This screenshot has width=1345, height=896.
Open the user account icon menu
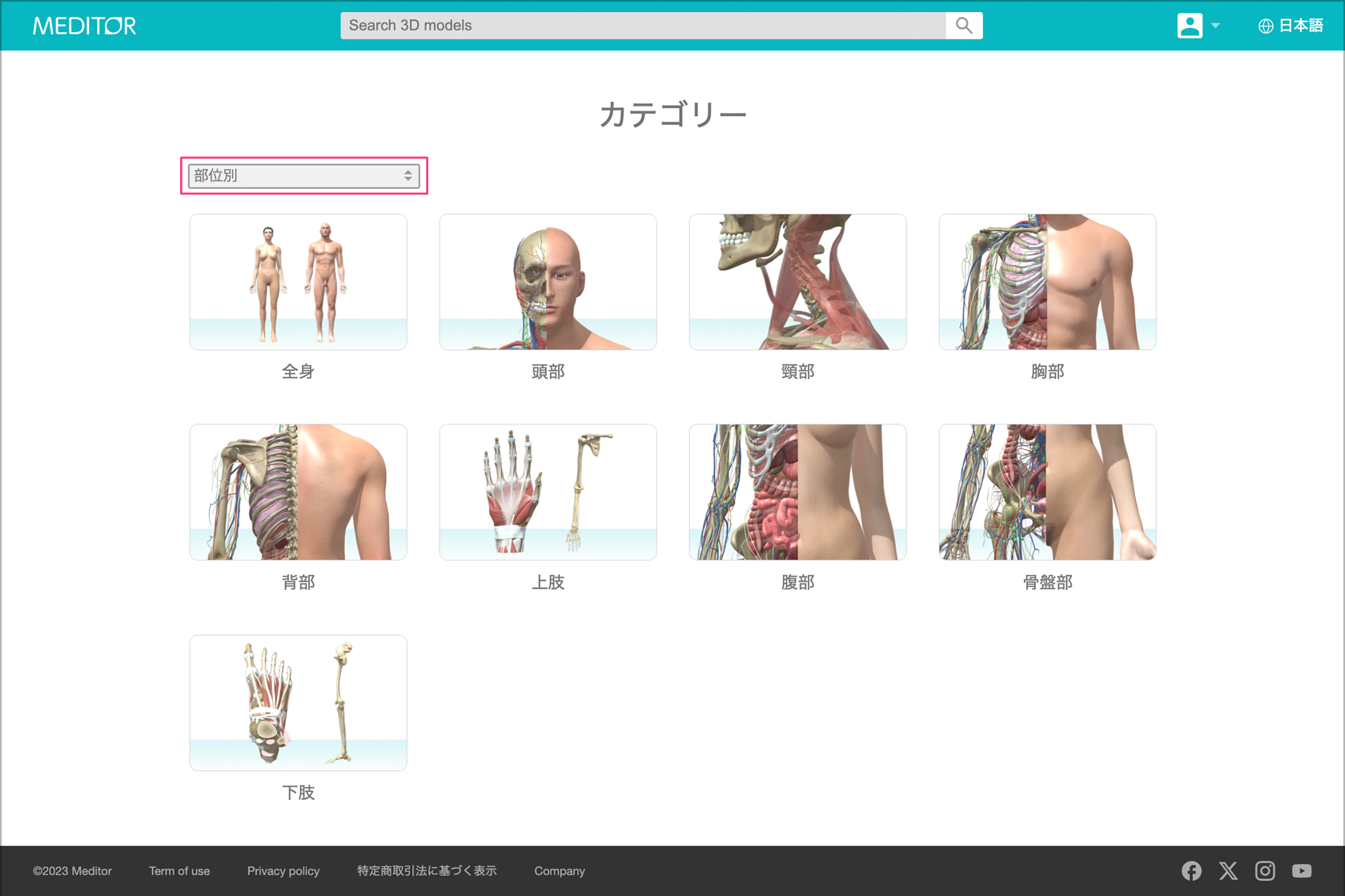tap(1190, 26)
